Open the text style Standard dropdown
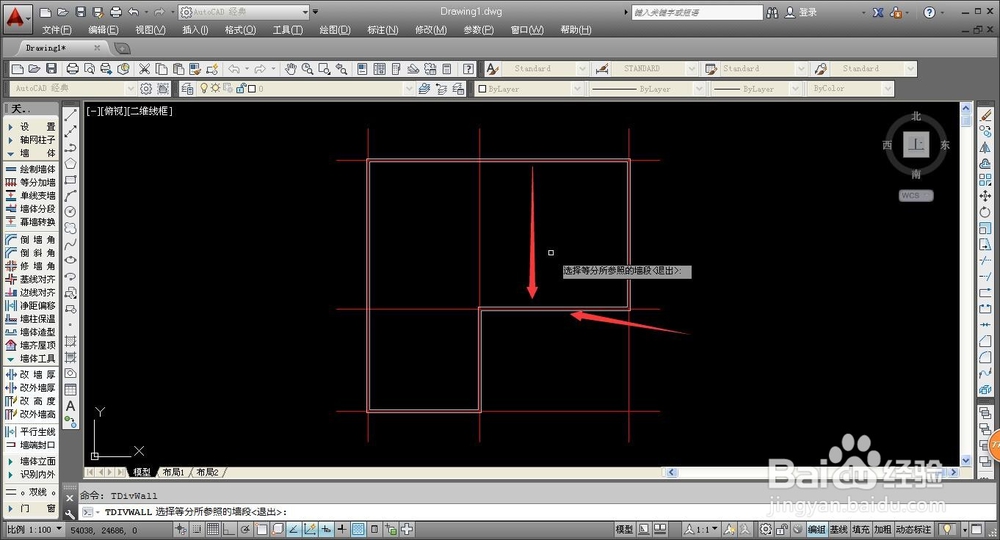This screenshot has height=540, width=1000. click(x=545, y=68)
